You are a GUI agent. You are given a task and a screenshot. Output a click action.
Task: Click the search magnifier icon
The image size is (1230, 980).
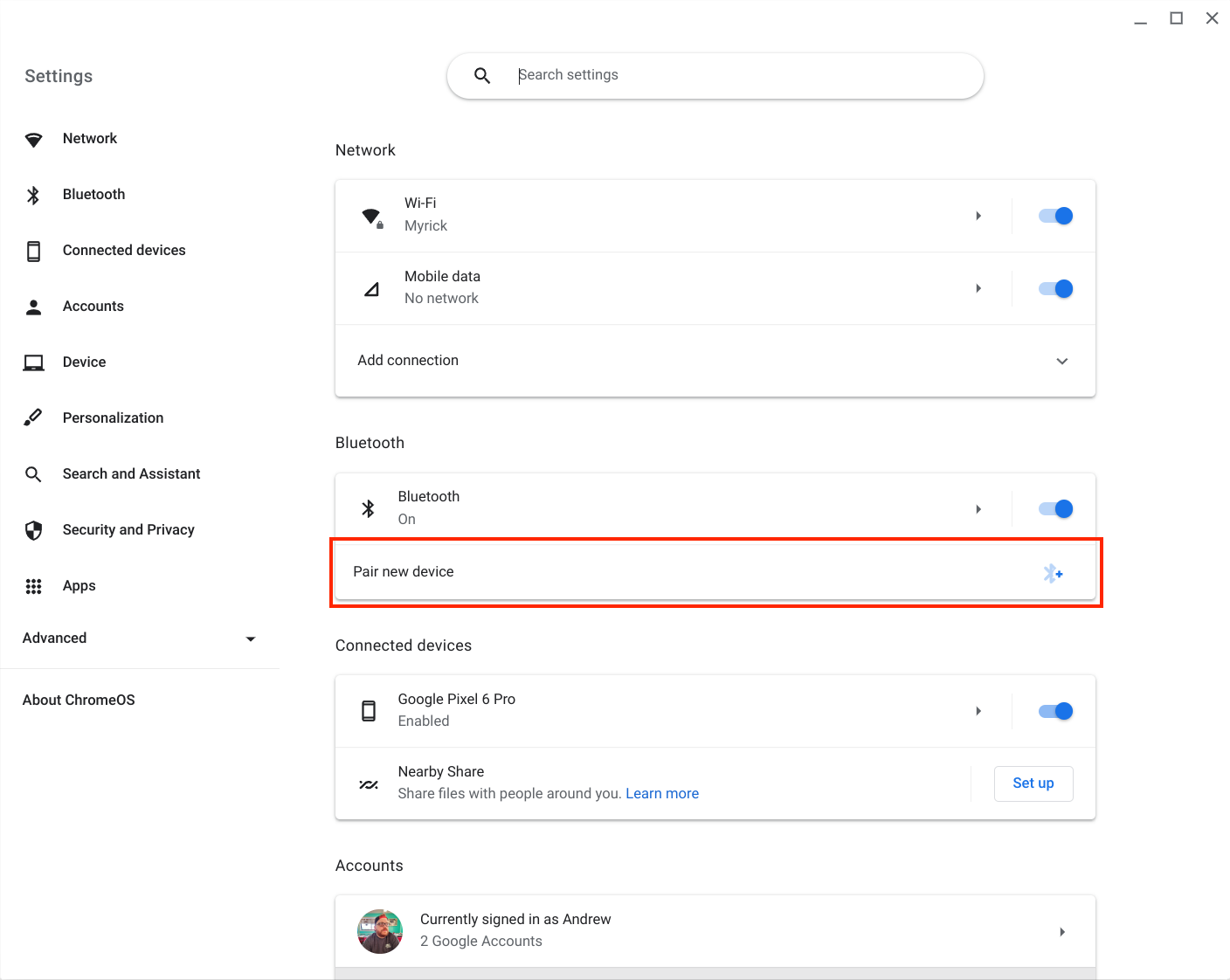click(x=482, y=75)
